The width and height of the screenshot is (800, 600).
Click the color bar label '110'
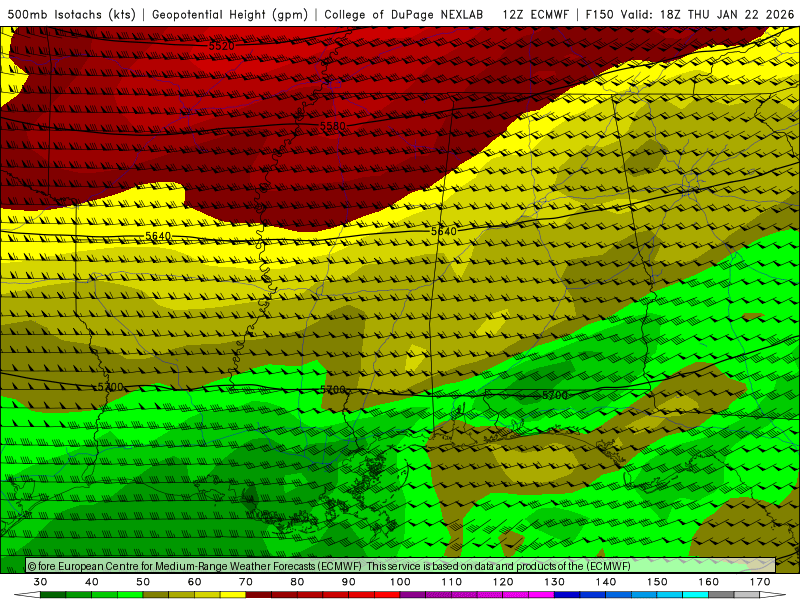452,582
